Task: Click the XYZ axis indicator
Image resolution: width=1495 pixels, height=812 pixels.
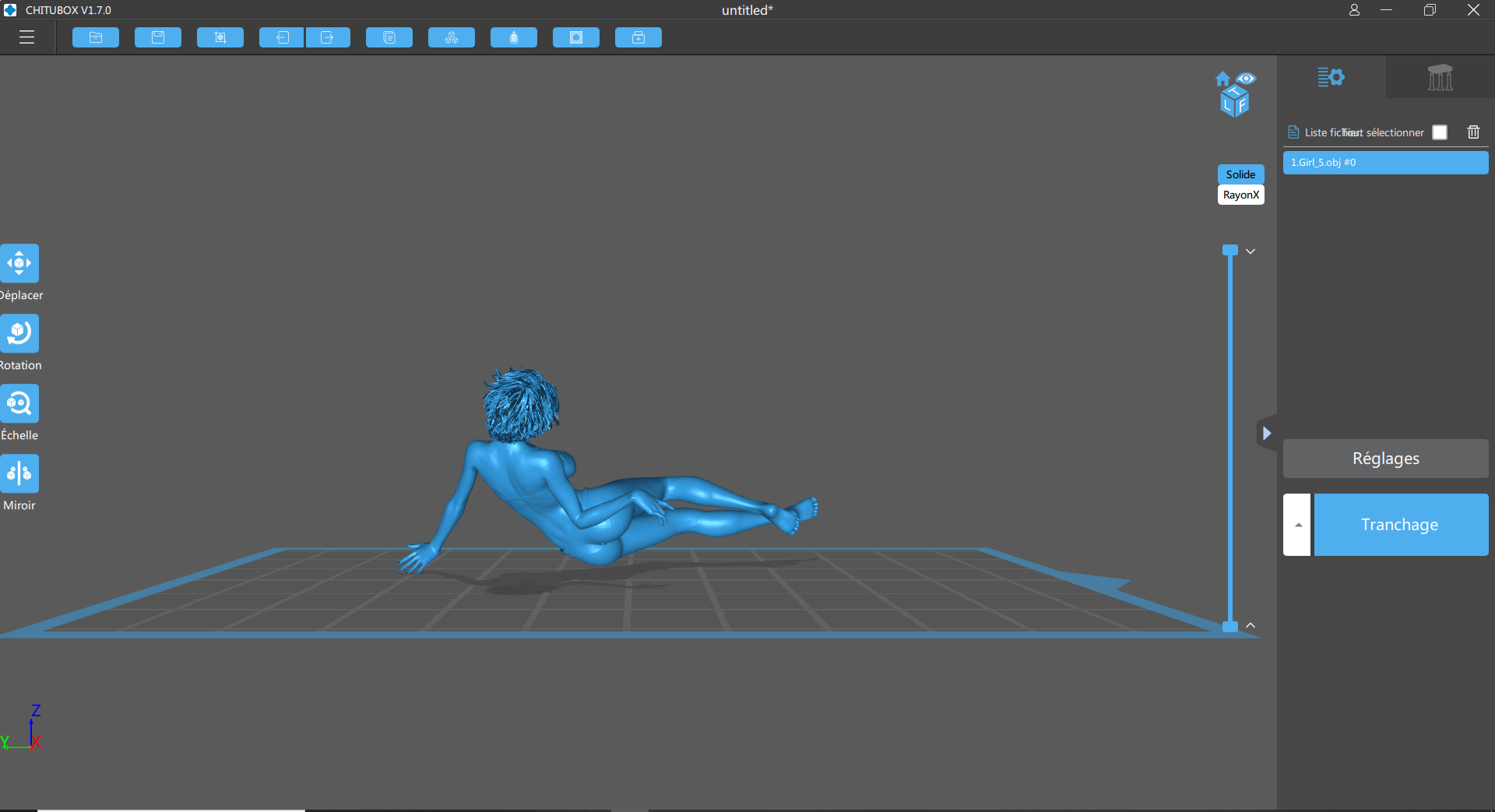Action: point(21,728)
